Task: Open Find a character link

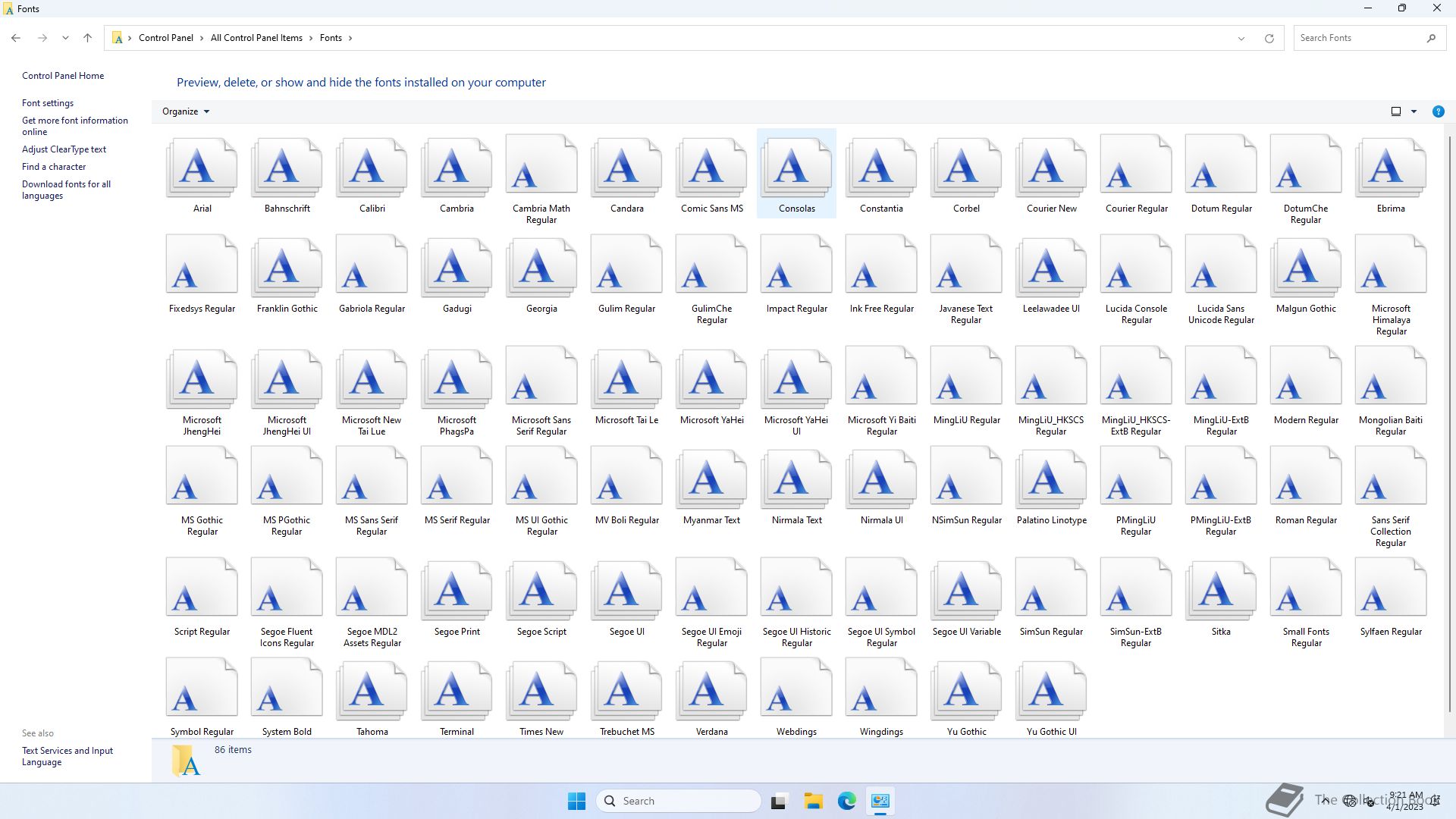Action: [54, 167]
